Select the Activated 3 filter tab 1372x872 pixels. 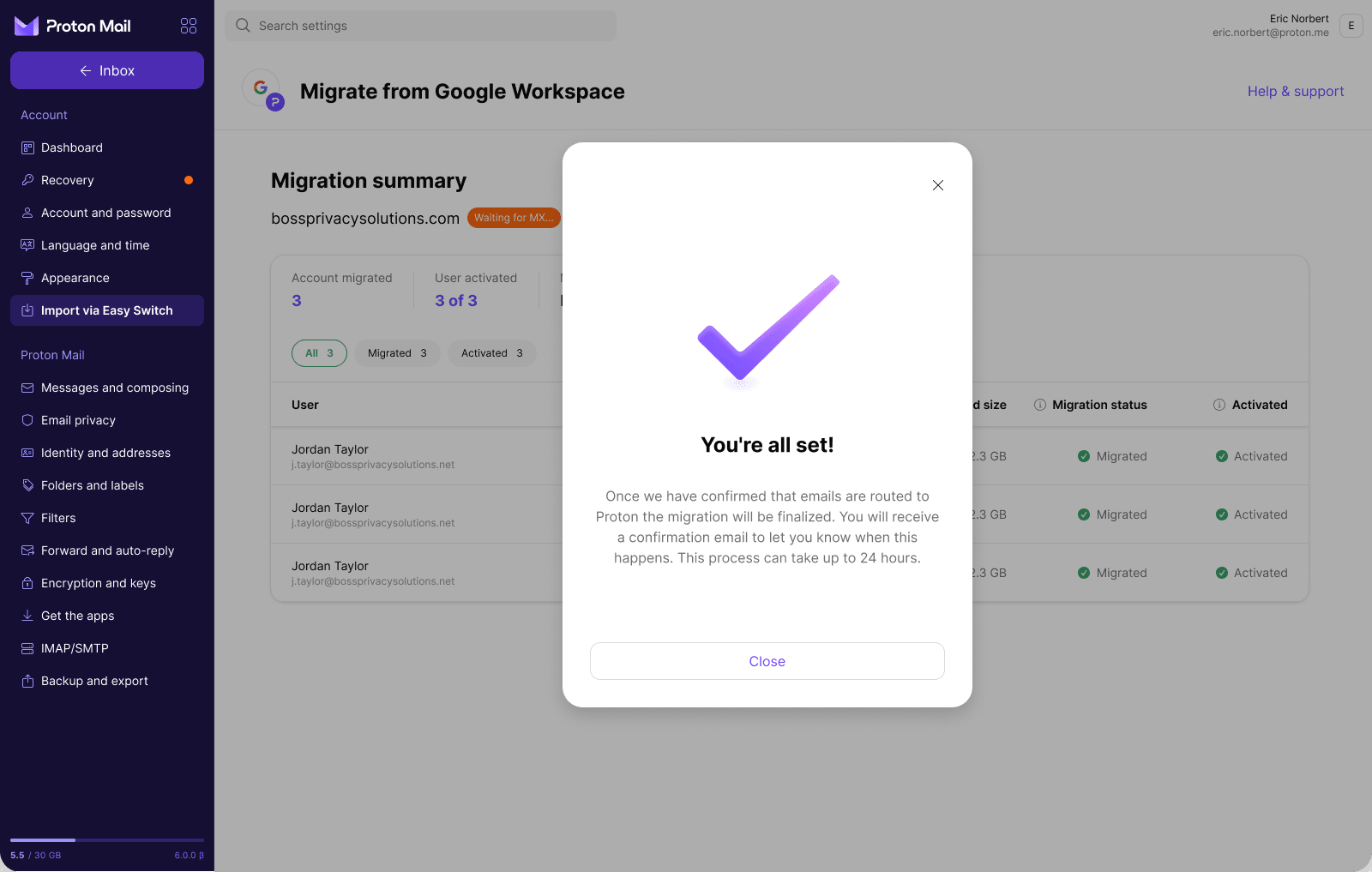492,353
